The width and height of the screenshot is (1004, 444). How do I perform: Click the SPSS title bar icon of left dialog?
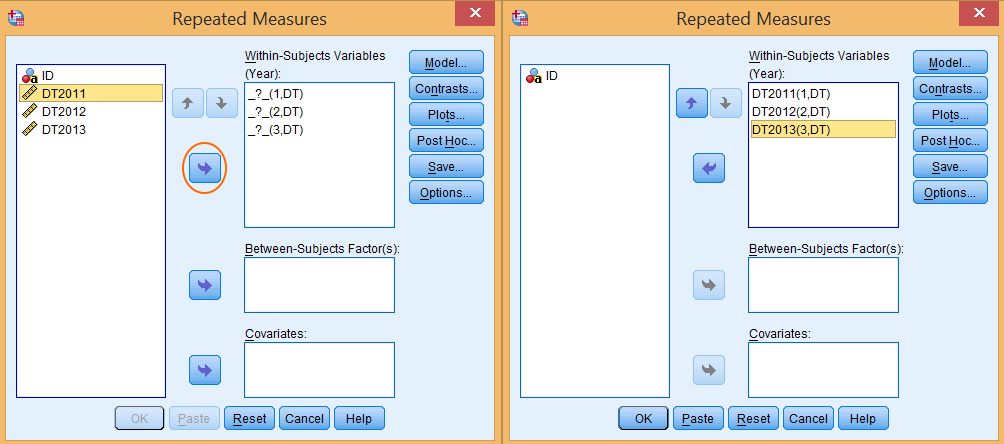point(15,18)
